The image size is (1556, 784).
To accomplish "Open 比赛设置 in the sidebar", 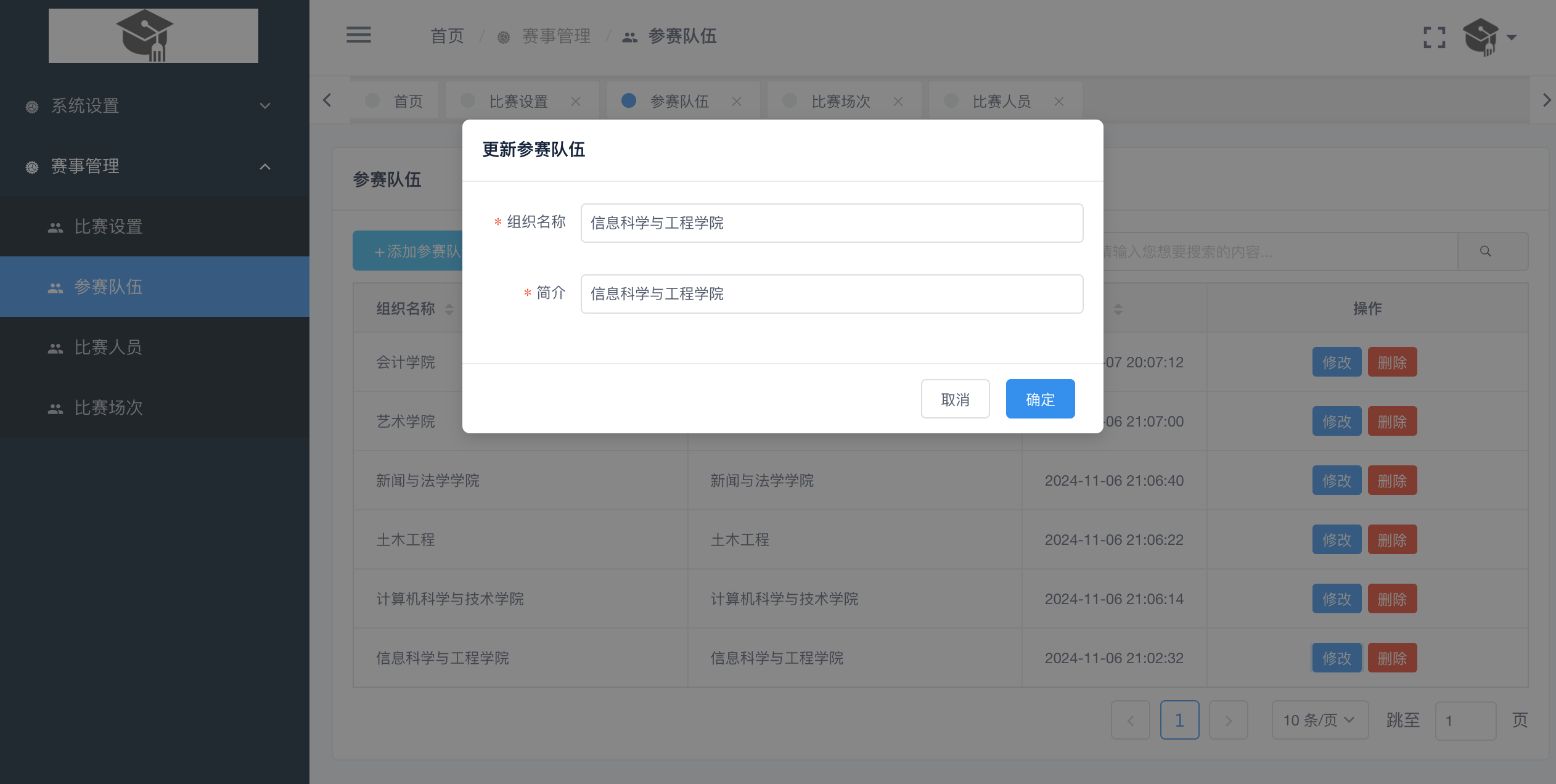I will (x=154, y=226).
